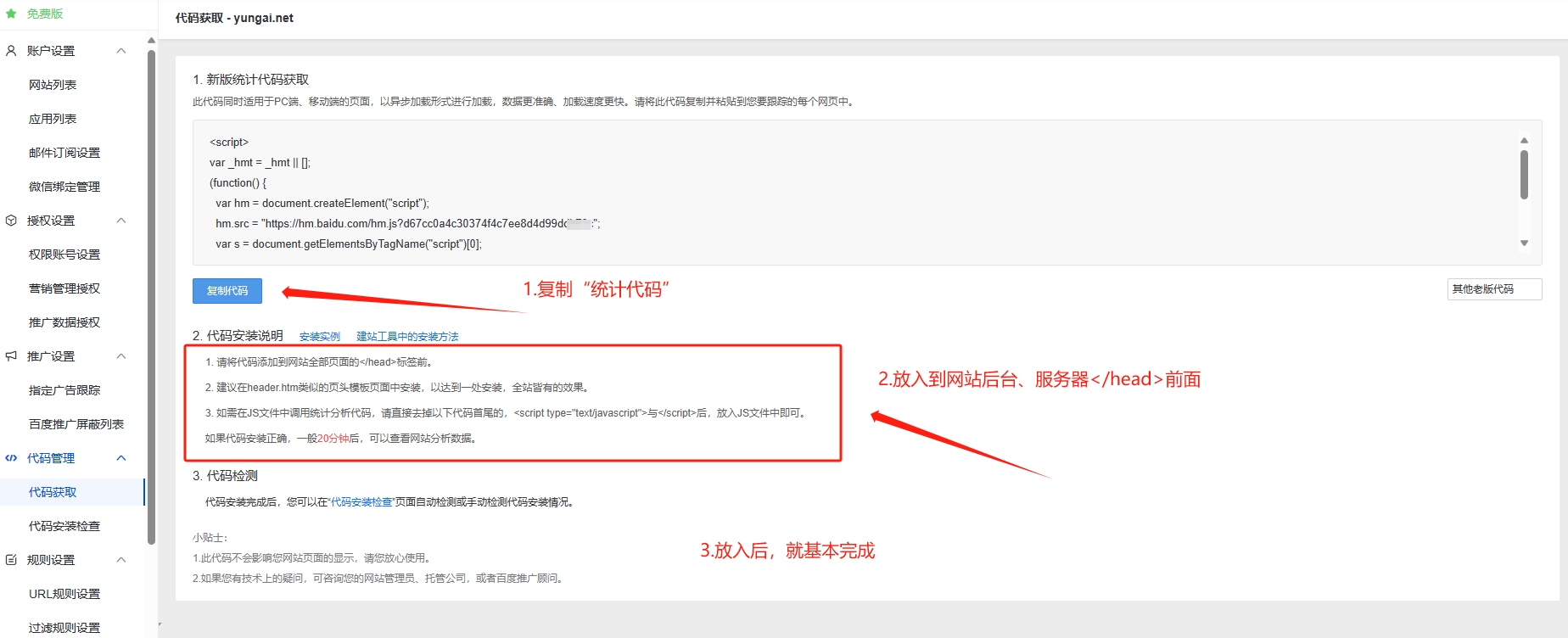Click the '(function() {' code line

(x=238, y=183)
